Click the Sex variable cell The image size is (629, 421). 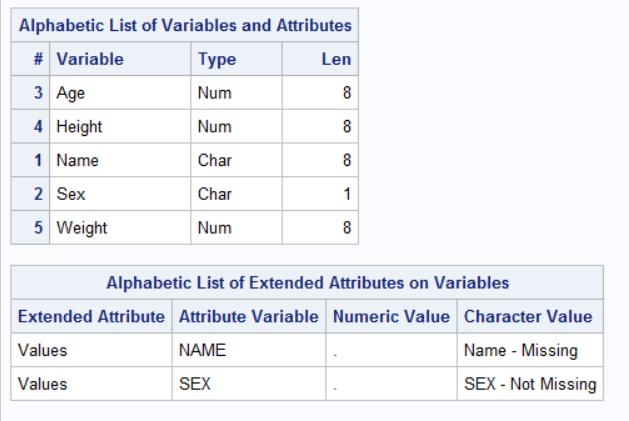pos(69,194)
